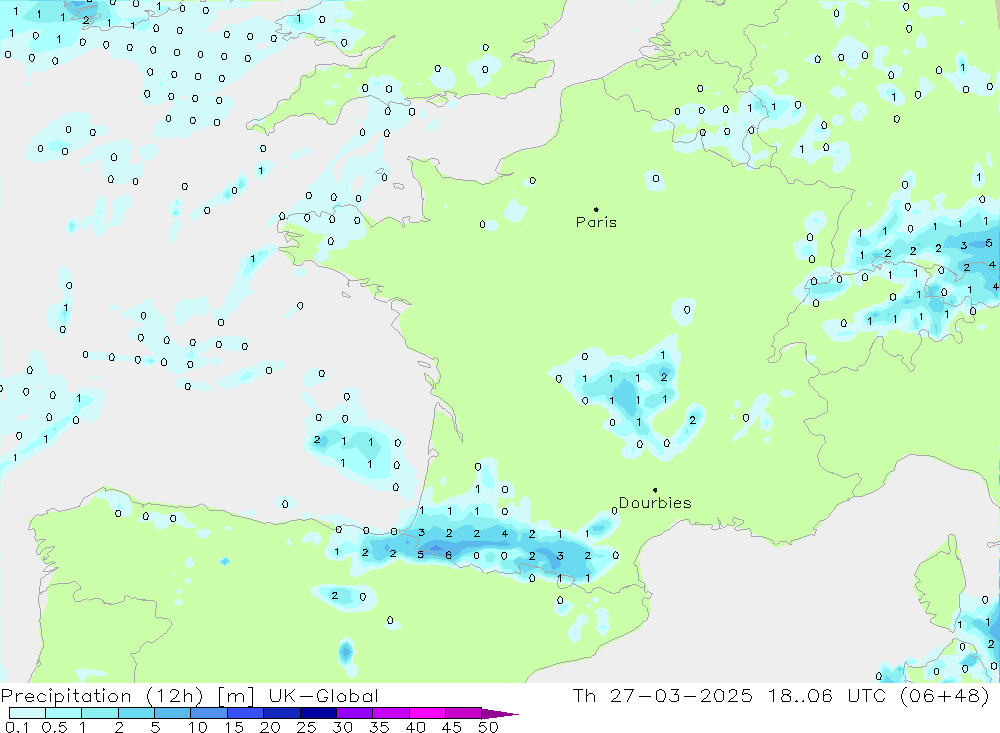
Task: Click the 'Th 27-03-2025' date text
Action: (x=662, y=695)
